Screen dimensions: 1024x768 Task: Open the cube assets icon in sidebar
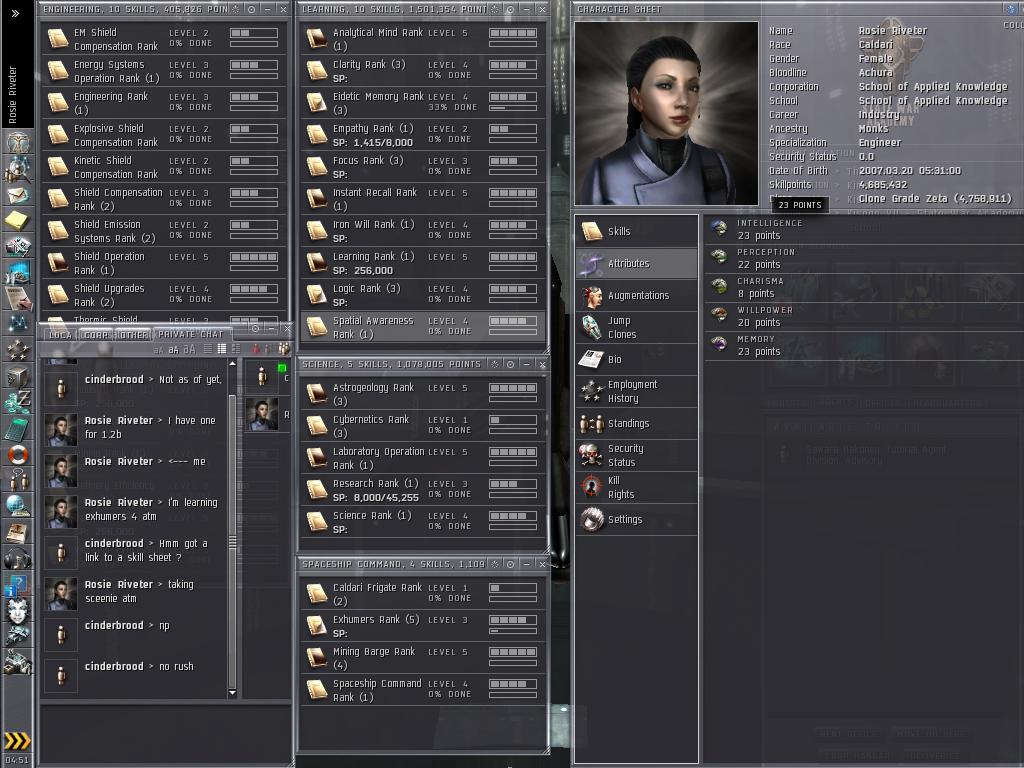[18, 377]
